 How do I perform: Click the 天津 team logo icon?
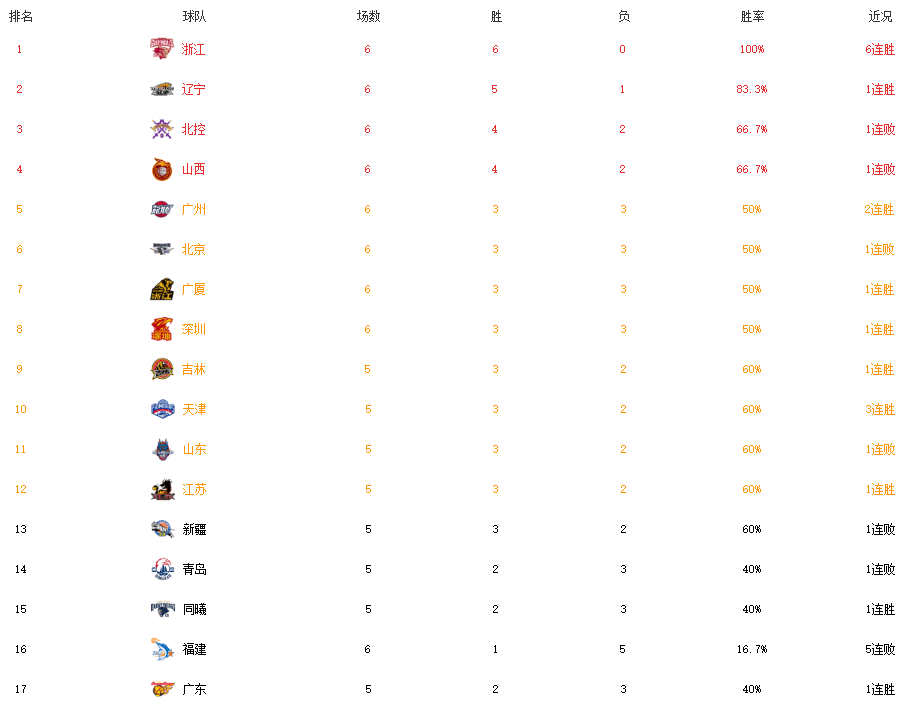coord(162,409)
